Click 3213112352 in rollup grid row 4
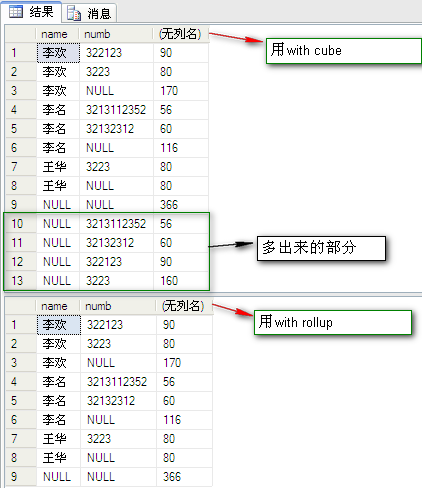 [x=118, y=382]
